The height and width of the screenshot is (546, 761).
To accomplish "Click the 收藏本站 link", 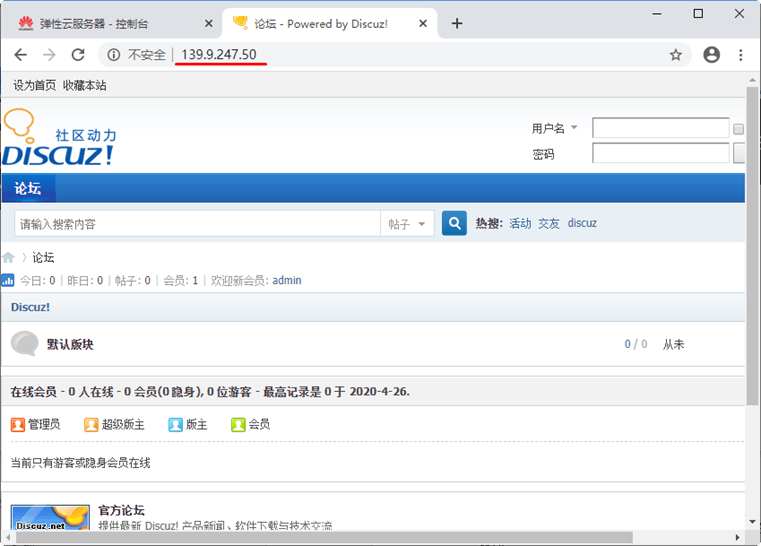I will (84, 85).
